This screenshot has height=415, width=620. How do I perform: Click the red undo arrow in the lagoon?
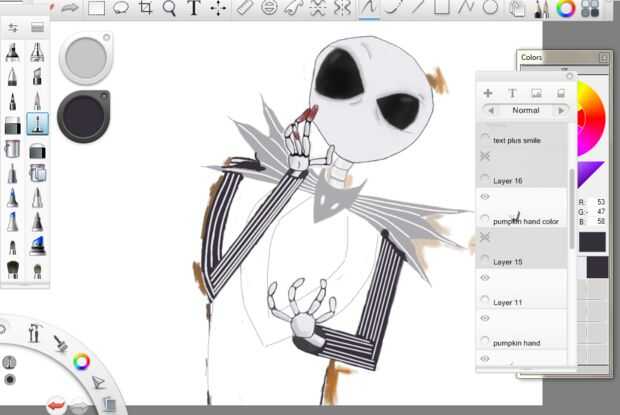(56, 406)
